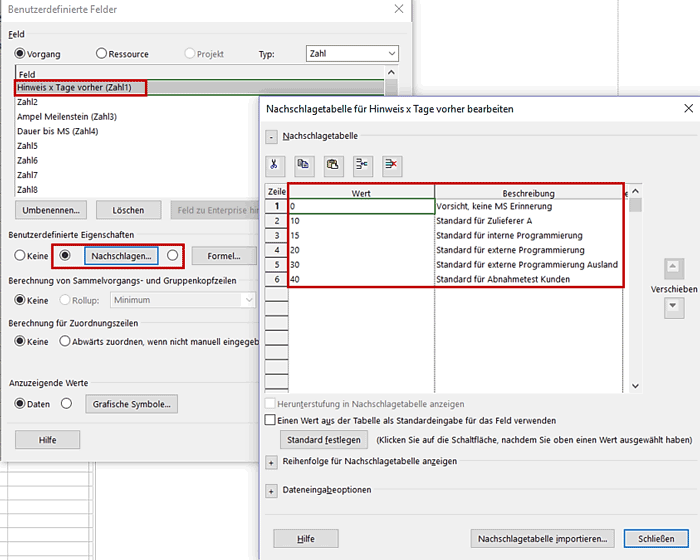The height and width of the screenshot is (560, 700).
Task: Open the Typ dropdown showing Zahl
Action: coord(339,53)
